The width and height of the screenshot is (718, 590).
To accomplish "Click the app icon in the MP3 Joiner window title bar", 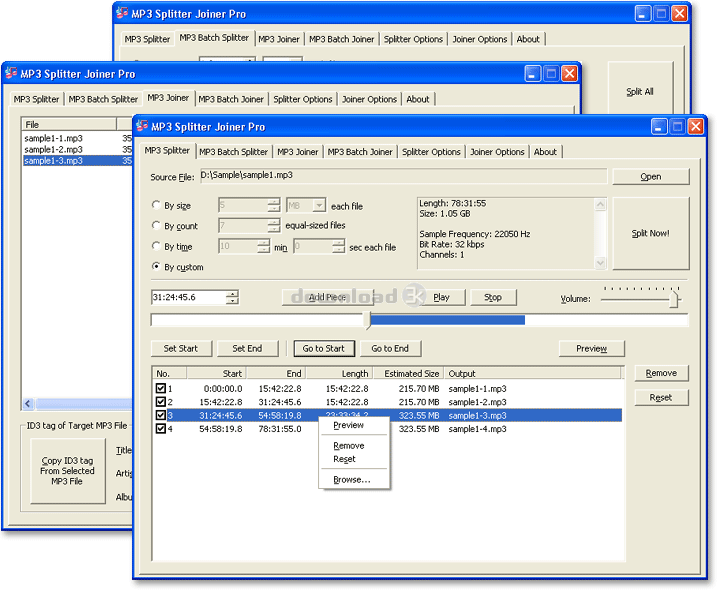I will (x=11, y=72).
